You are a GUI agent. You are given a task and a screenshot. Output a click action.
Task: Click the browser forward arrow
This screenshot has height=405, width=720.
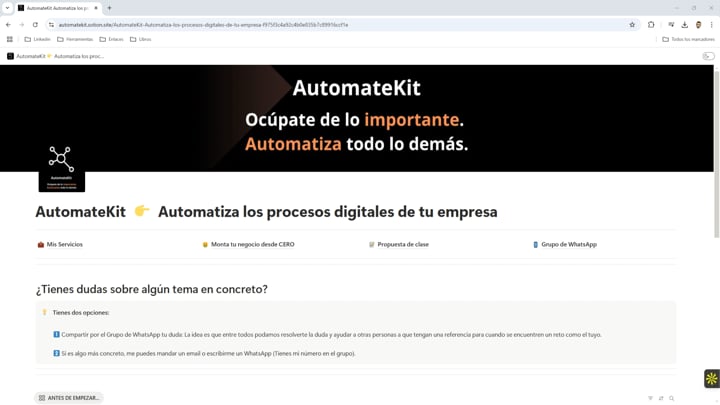pos(22,25)
